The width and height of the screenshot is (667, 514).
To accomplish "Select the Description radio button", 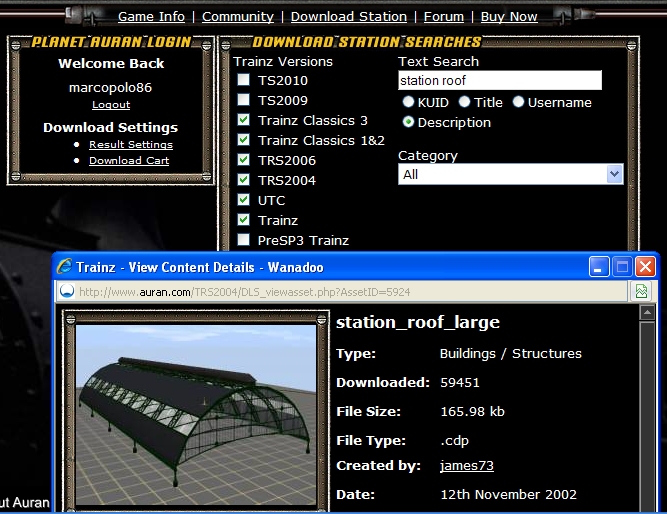I will coord(408,122).
